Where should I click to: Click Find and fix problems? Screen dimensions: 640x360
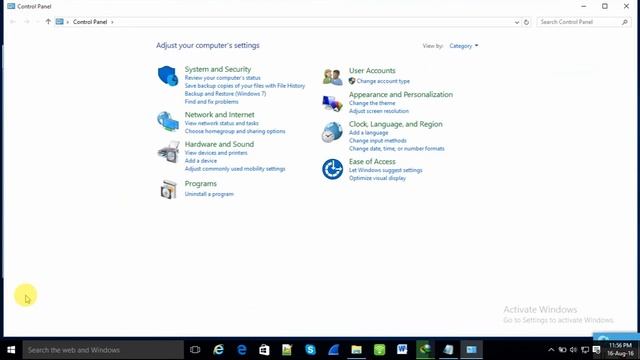point(211,102)
